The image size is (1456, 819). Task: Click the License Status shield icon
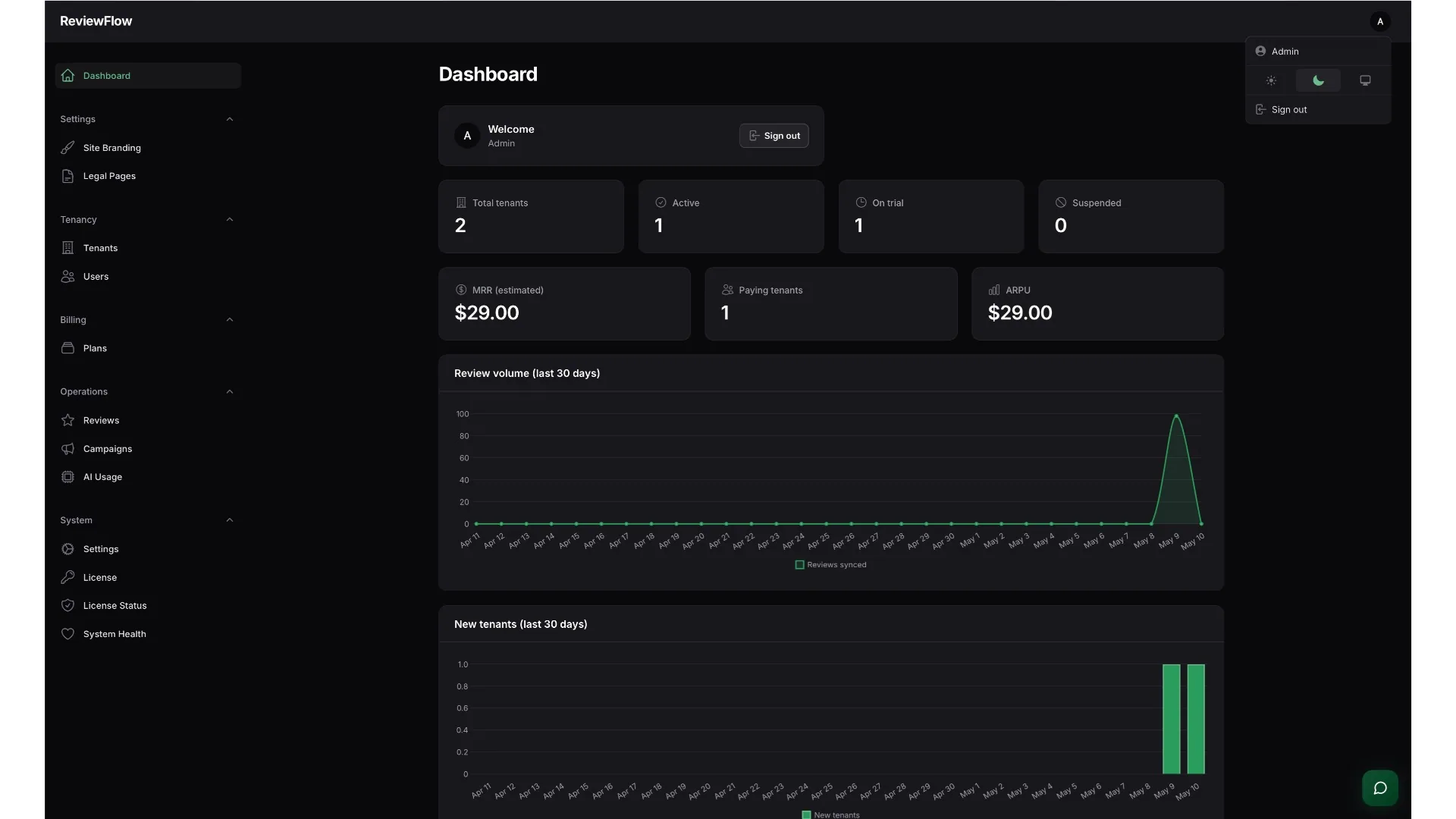coord(67,605)
